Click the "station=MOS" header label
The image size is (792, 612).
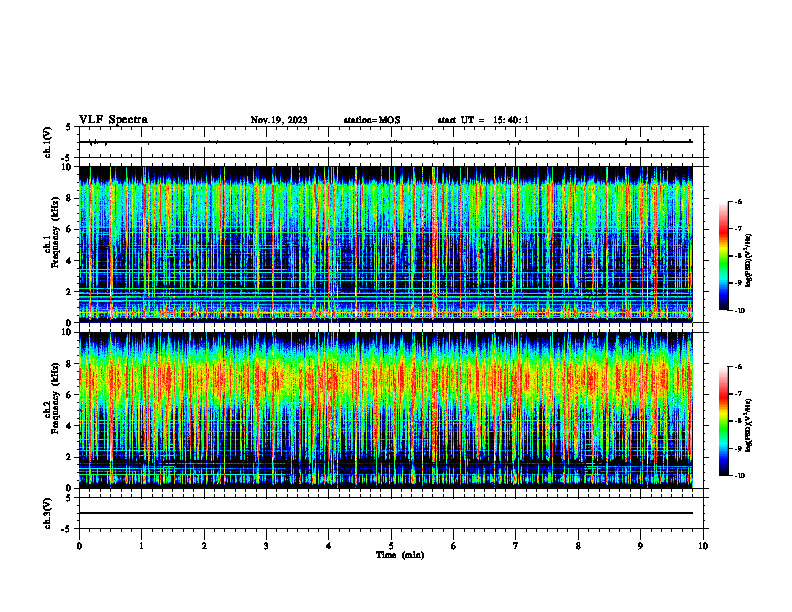(372, 120)
